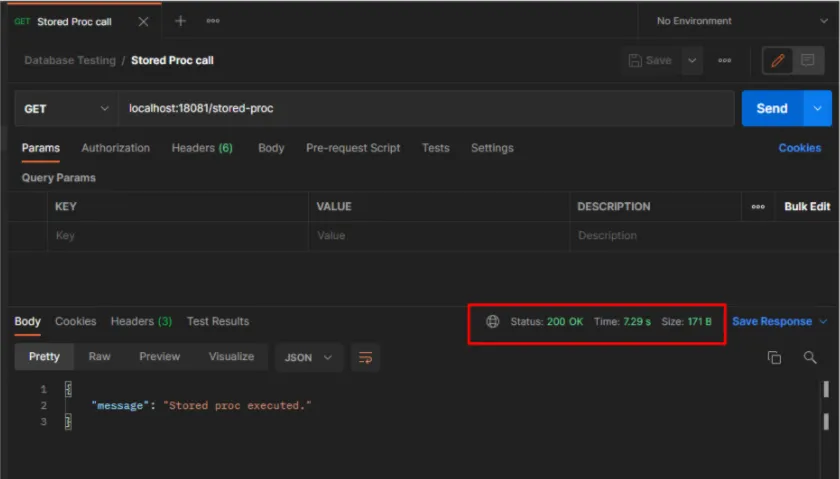This screenshot has height=479, width=840.
Task: Click the Save button
Action: click(x=650, y=61)
